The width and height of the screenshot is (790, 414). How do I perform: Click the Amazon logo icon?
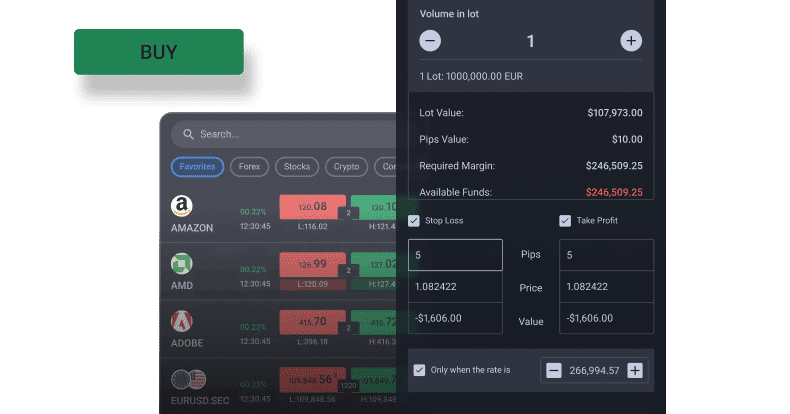point(181,205)
